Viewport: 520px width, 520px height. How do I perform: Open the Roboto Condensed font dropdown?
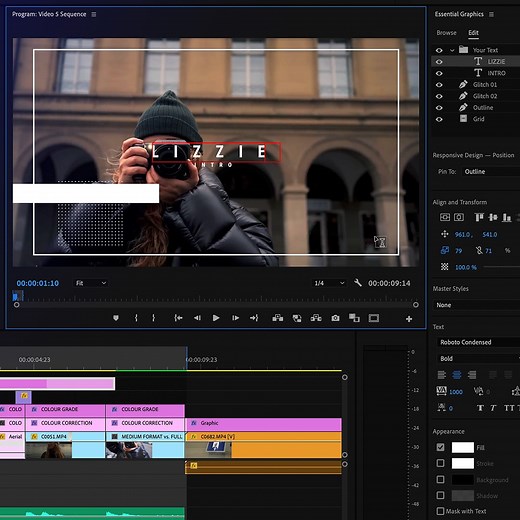[478, 342]
